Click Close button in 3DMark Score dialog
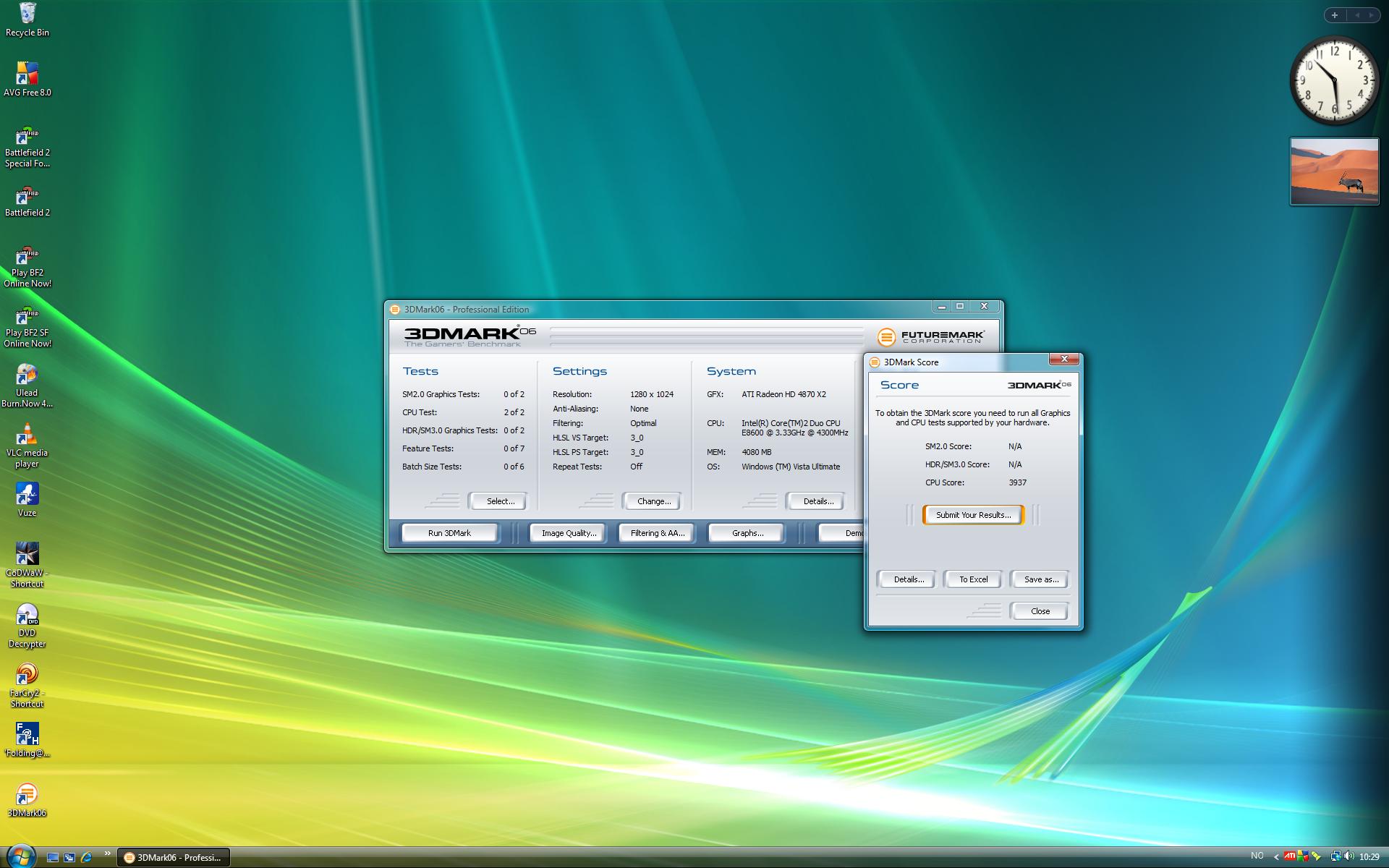1389x868 pixels. click(x=1040, y=611)
